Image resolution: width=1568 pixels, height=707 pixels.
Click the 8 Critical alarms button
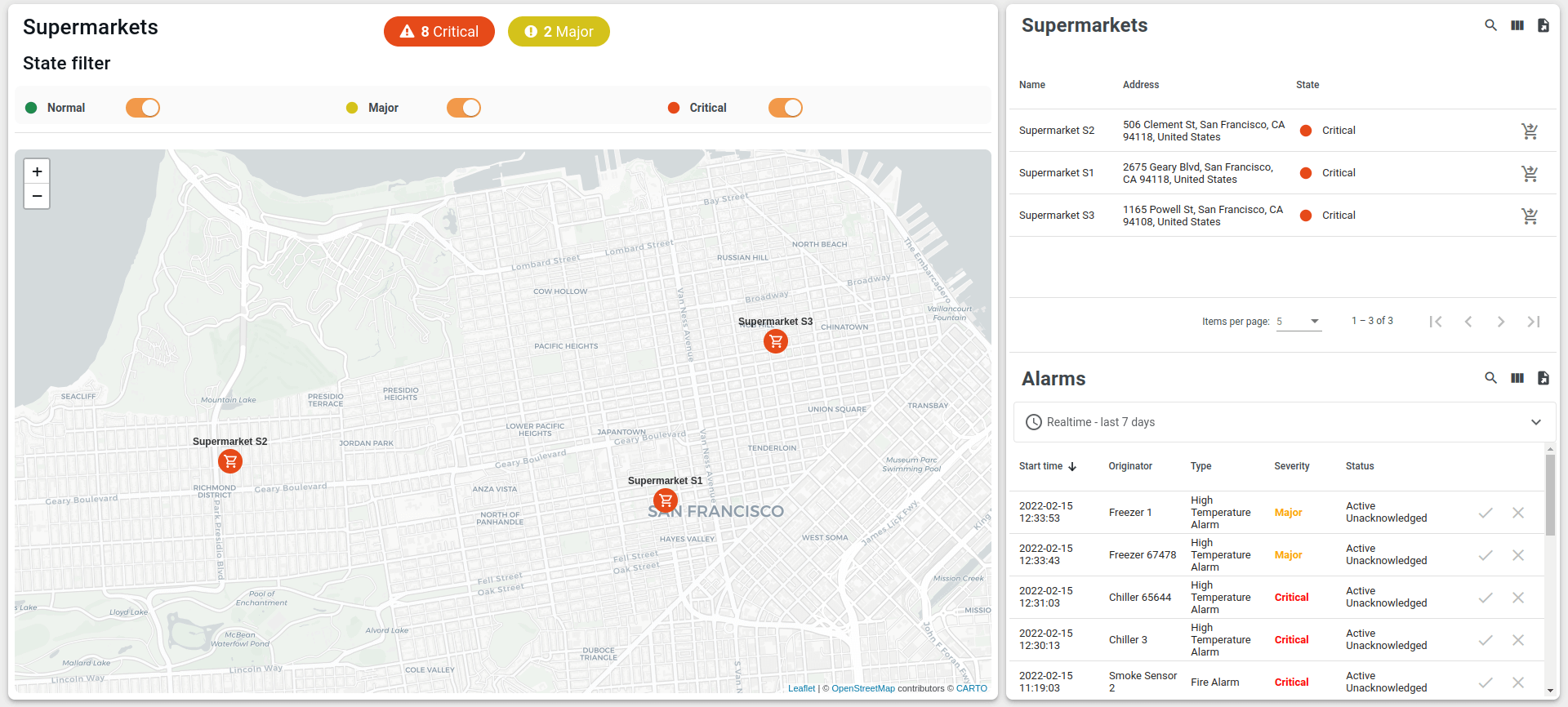tap(439, 32)
